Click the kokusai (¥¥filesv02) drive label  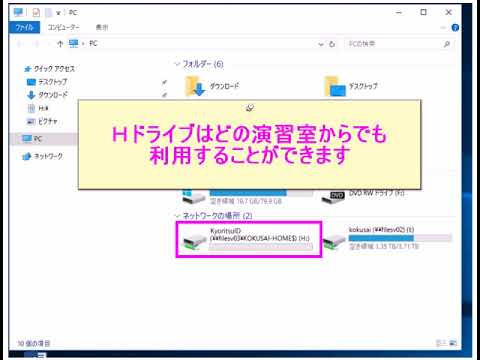[382, 230]
